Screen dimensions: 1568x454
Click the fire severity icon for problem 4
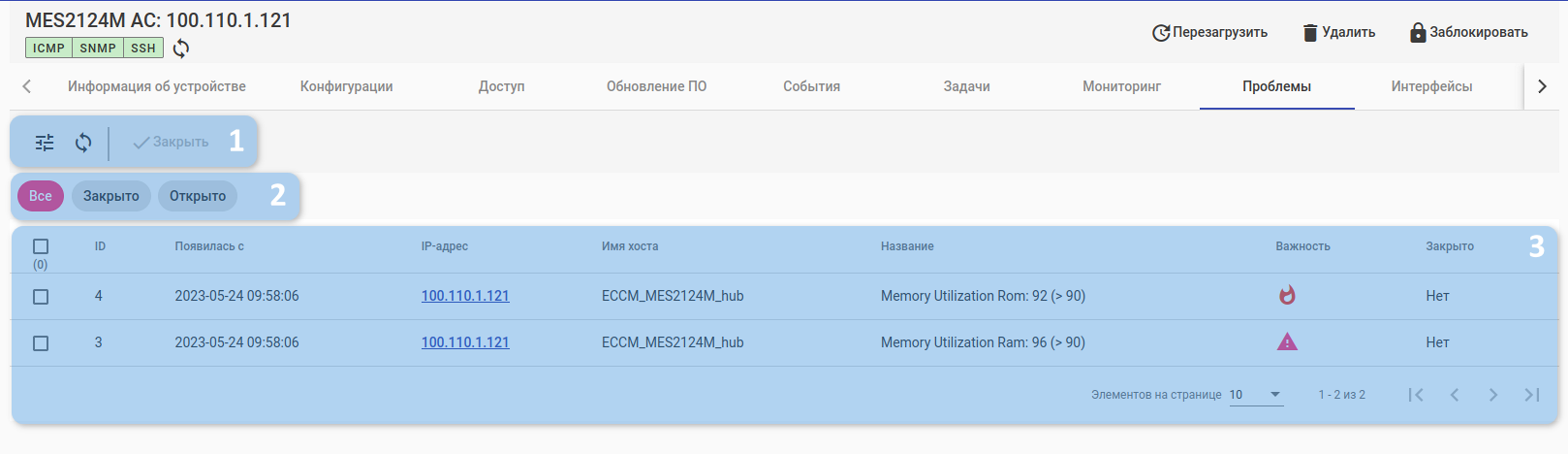pyautogui.click(x=1287, y=295)
